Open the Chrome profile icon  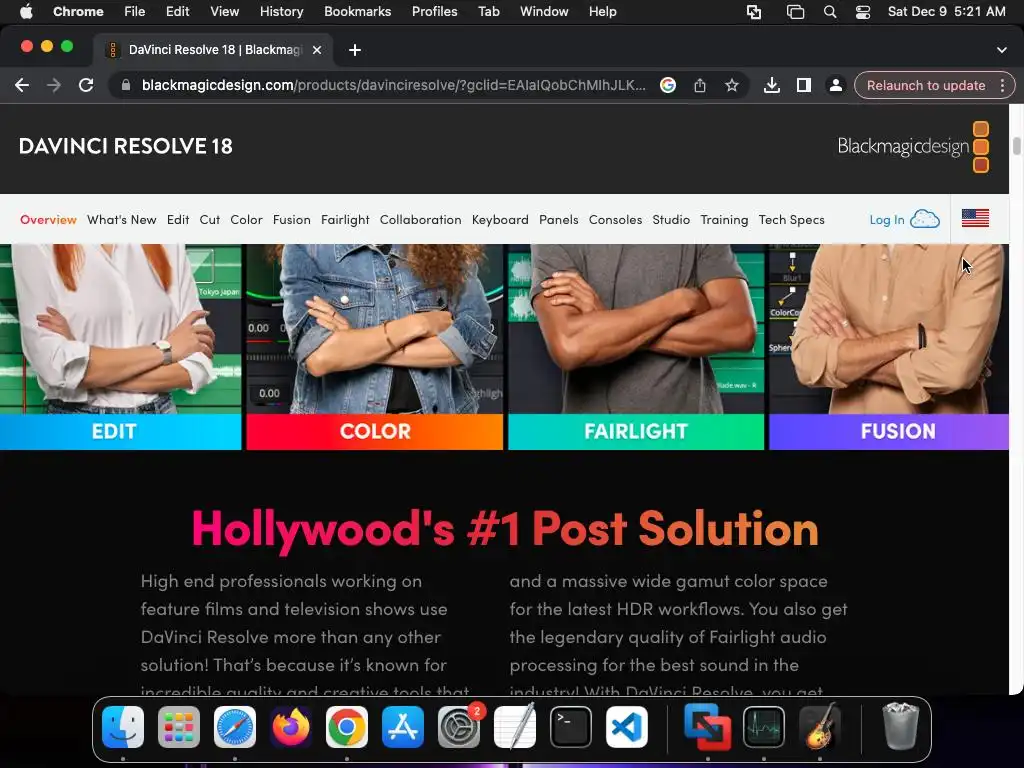pos(835,86)
